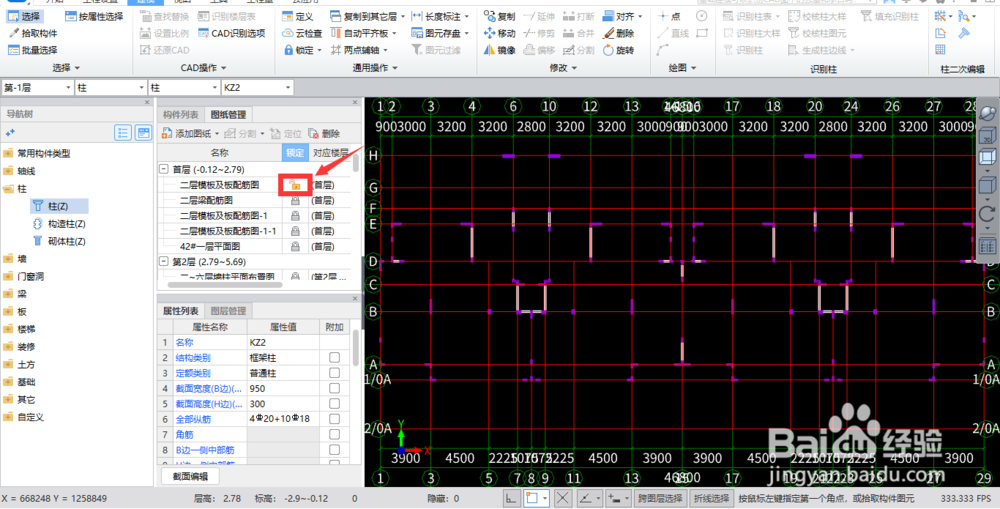Switch navigation tree to panel view icon
This screenshot has height=509, width=1000.
143,133
